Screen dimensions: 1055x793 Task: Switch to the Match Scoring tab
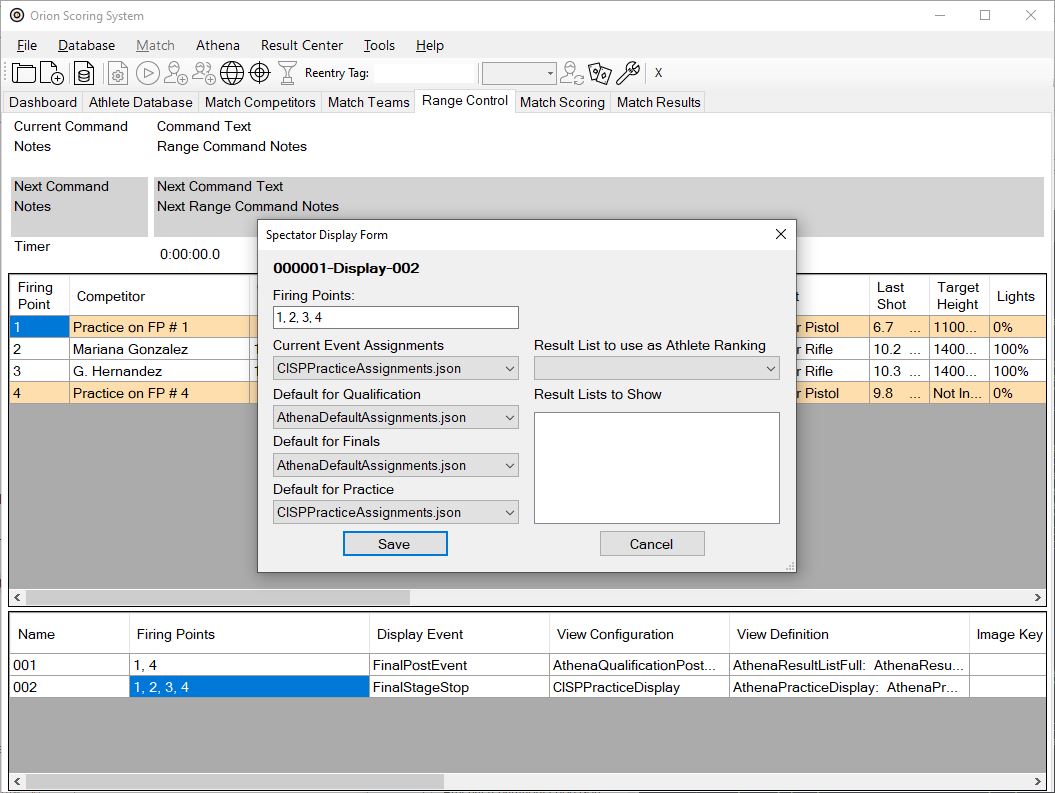tap(562, 101)
